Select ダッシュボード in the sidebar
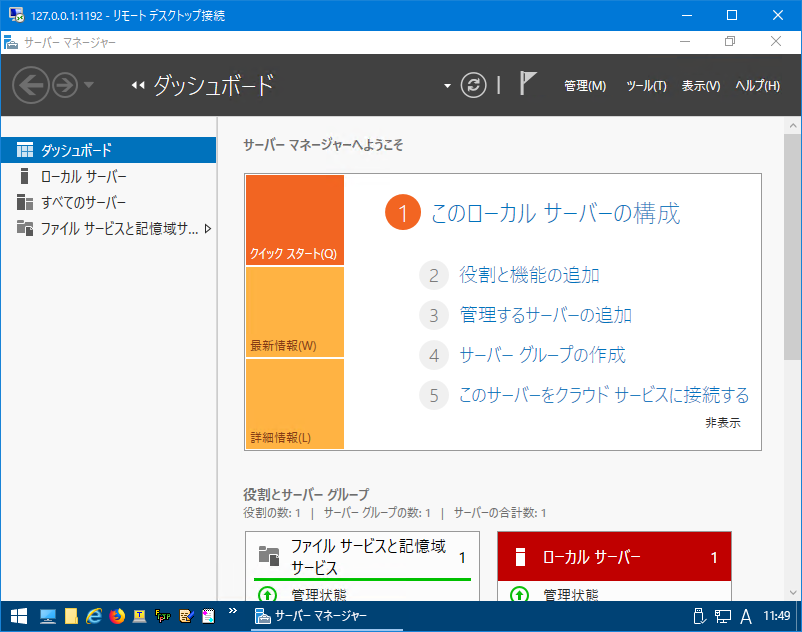The image size is (802, 632). click(x=108, y=150)
